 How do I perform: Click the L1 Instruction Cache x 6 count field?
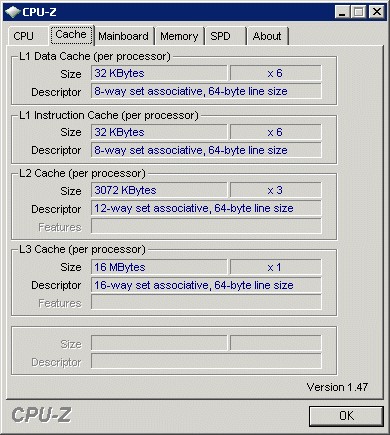[276, 132]
